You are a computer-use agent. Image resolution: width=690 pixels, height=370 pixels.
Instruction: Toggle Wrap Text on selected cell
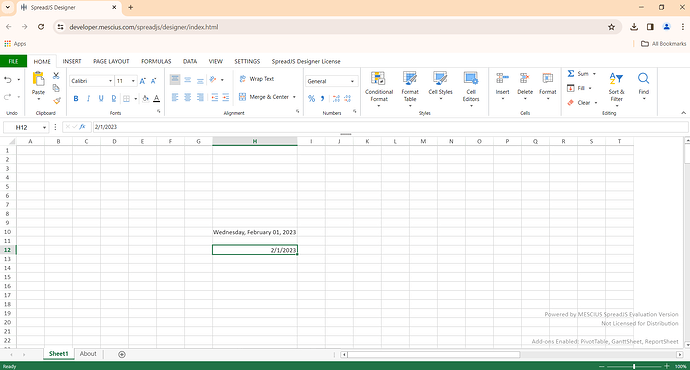[257, 79]
